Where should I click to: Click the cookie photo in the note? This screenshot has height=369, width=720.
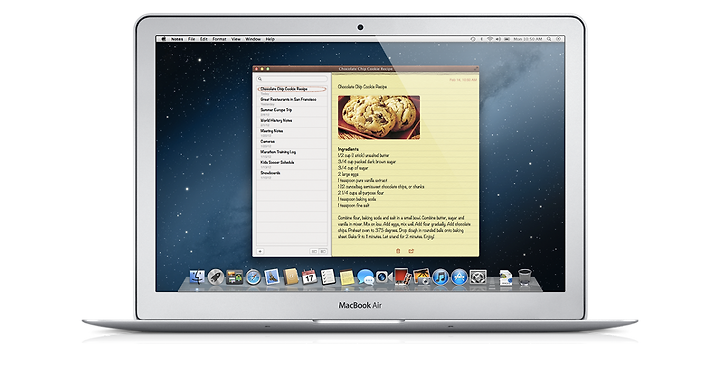[x=379, y=117]
